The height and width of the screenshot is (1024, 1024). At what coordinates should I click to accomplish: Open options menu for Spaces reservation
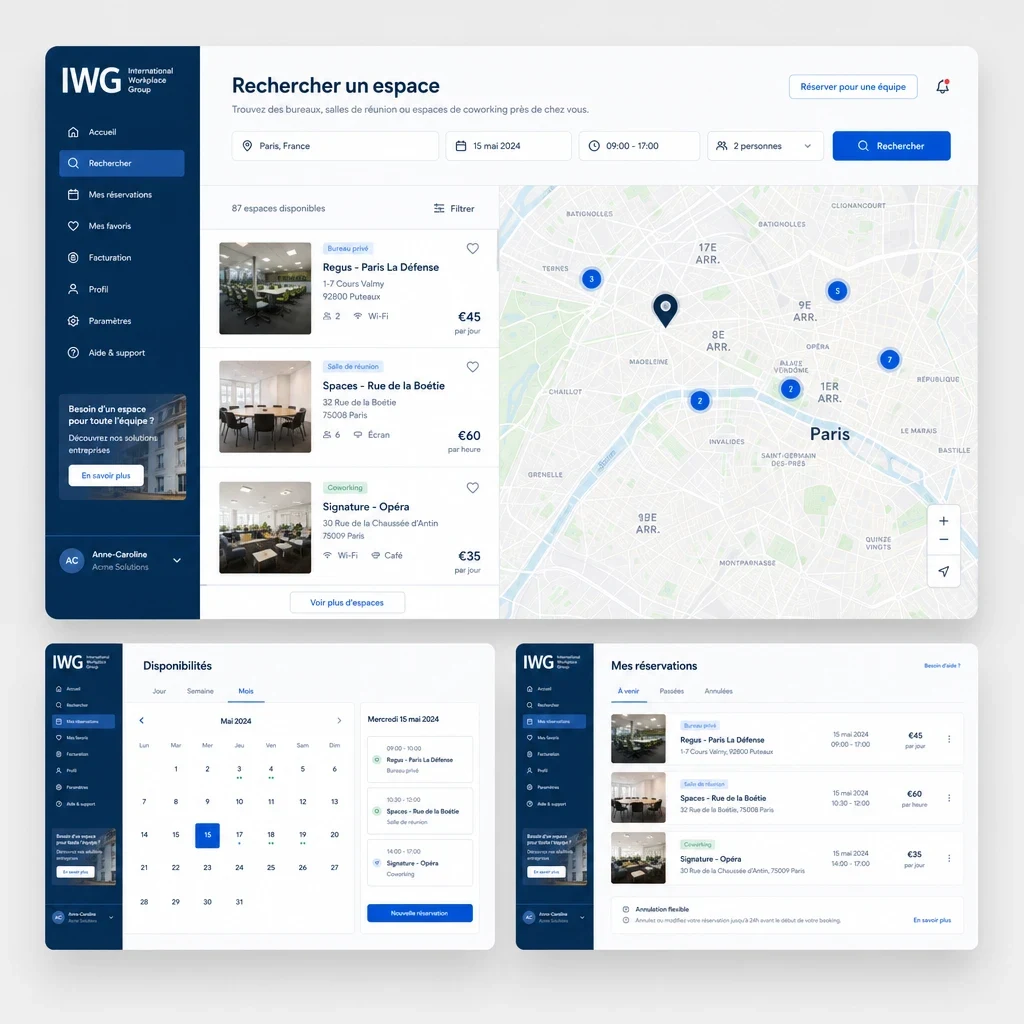coord(949,798)
